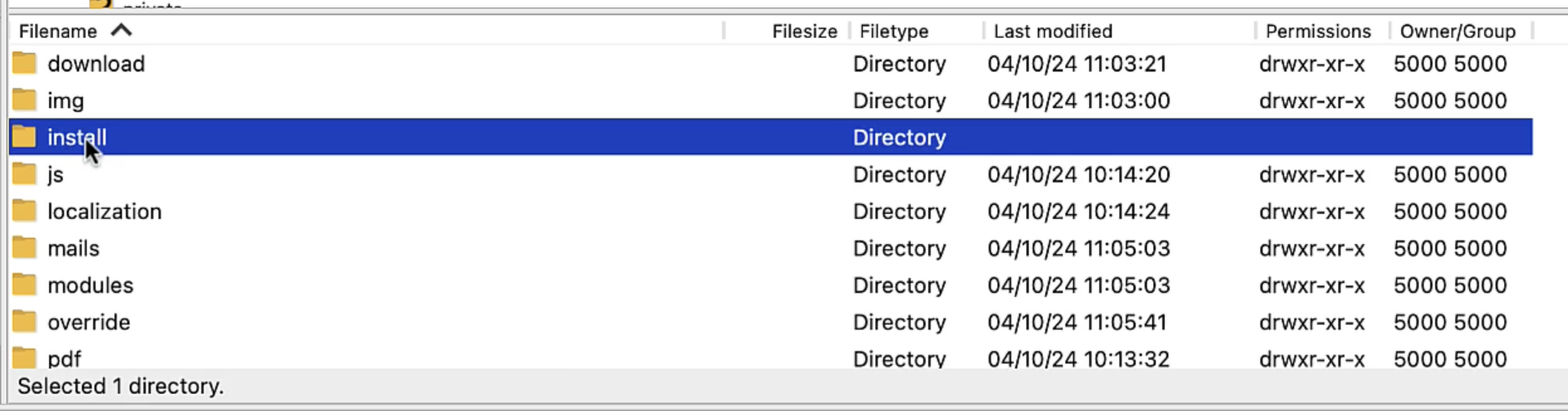The width and height of the screenshot is (1568, 411).
Task: Sort list by Filetype column header
Action: pos(894,31)
